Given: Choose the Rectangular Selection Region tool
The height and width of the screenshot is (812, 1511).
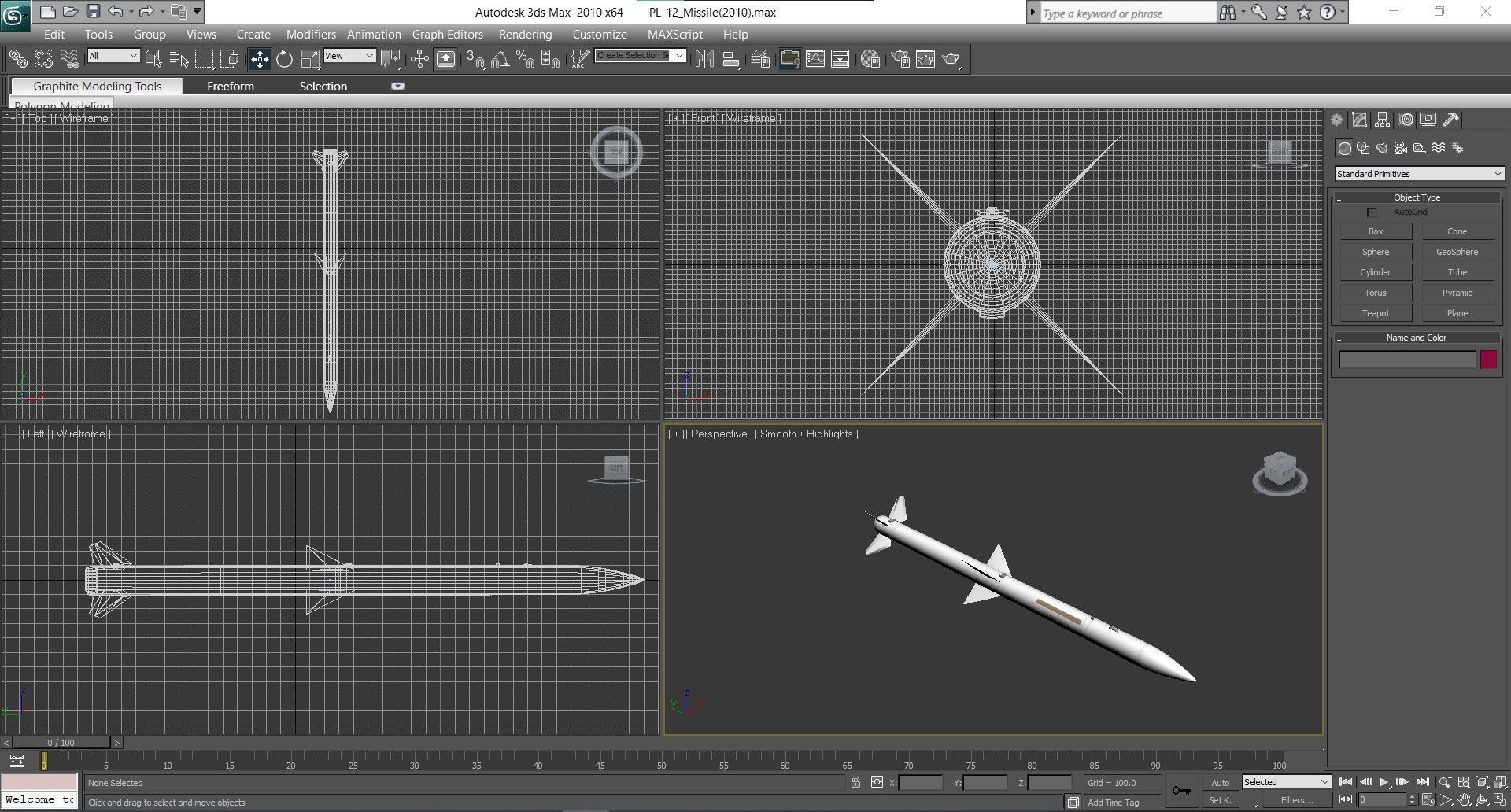Looking at the screenshot, I should [205, 59].
